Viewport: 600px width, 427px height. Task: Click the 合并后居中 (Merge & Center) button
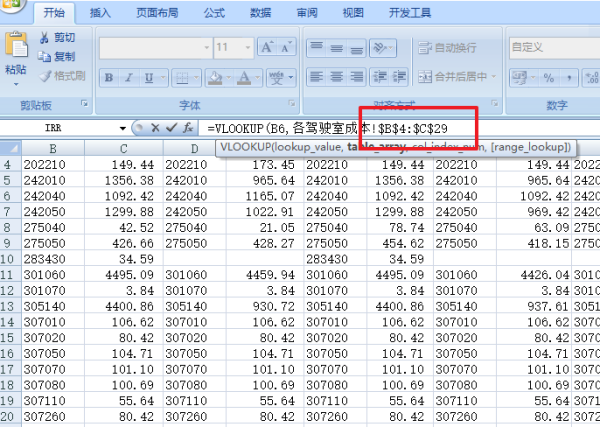453,76
